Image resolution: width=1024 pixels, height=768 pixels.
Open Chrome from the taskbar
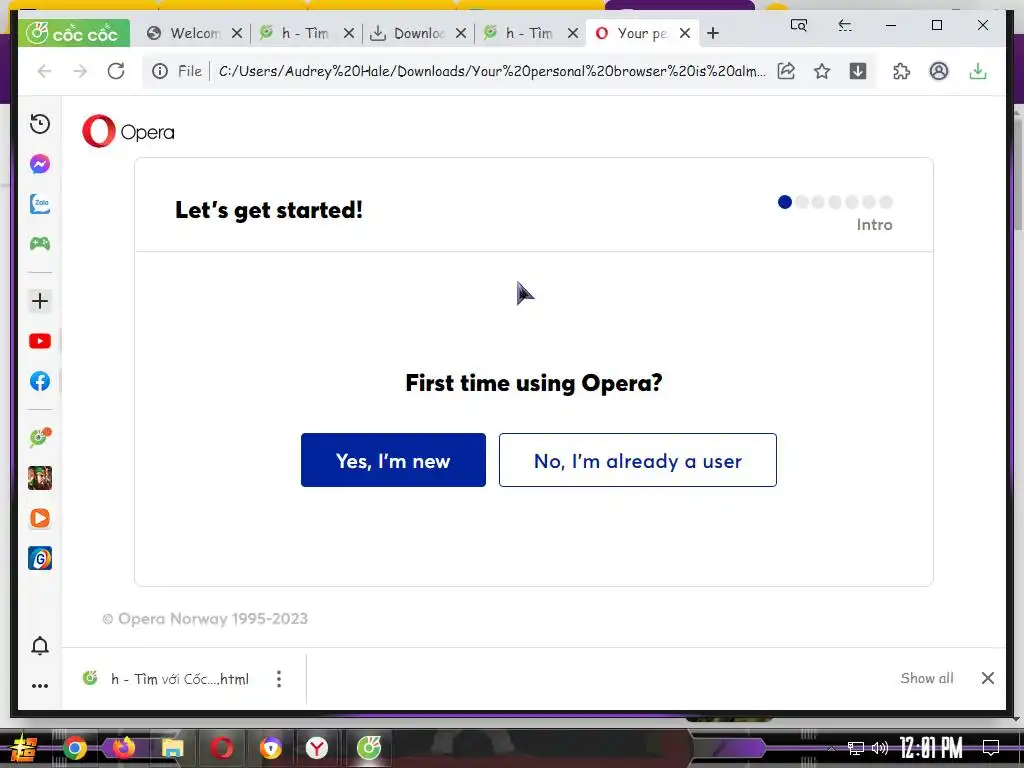pos(75,748)
